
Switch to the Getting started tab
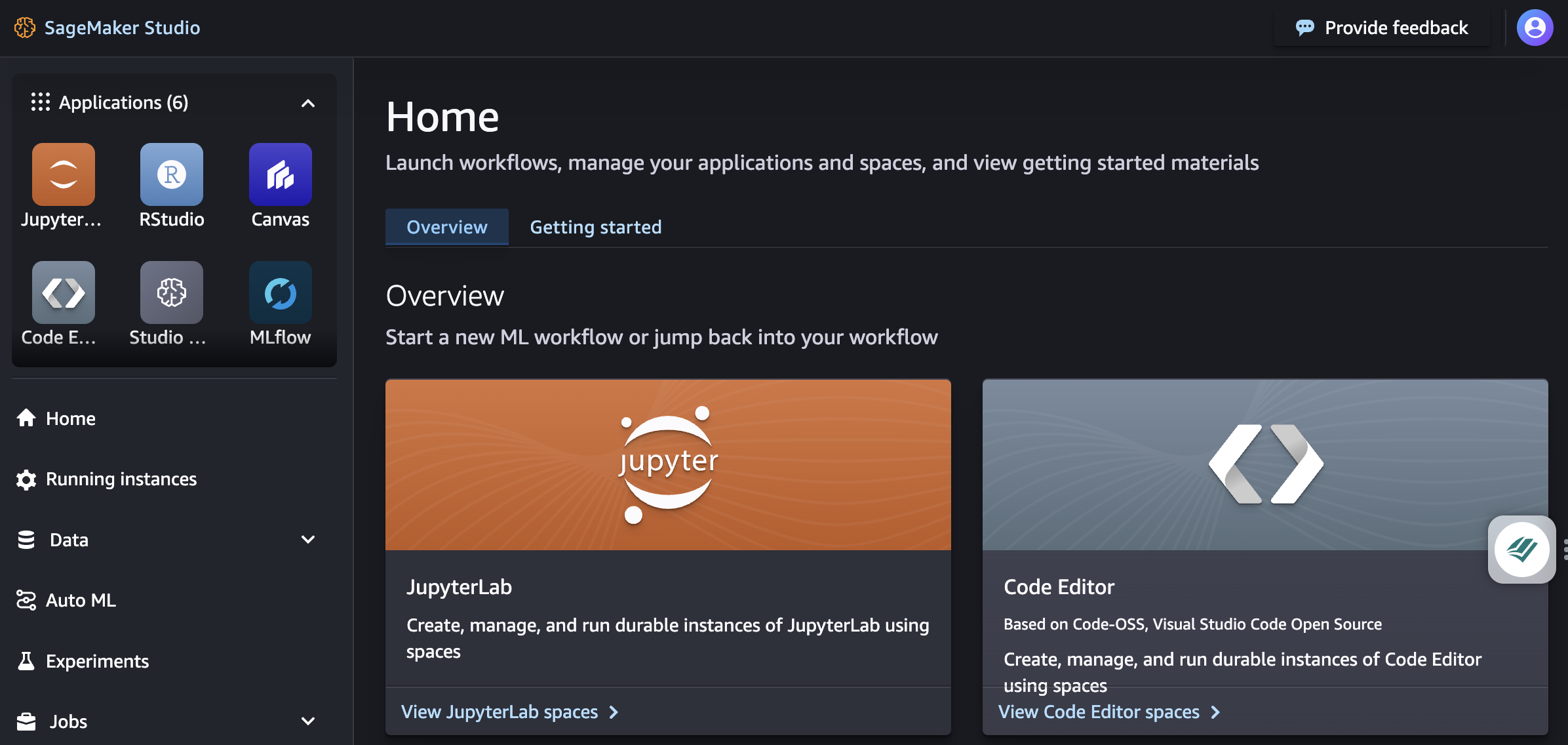coord(595,226)
